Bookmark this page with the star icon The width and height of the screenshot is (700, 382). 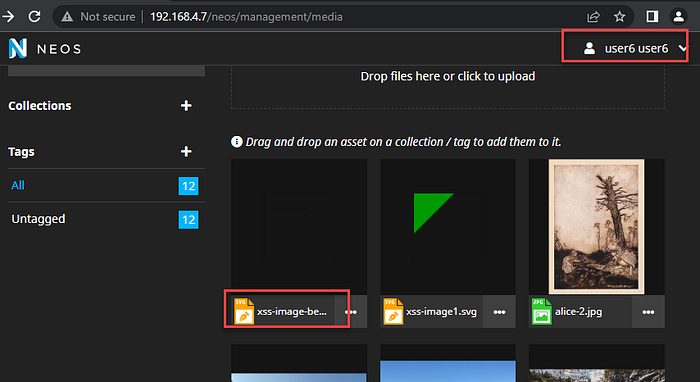[x=620, y=17]
